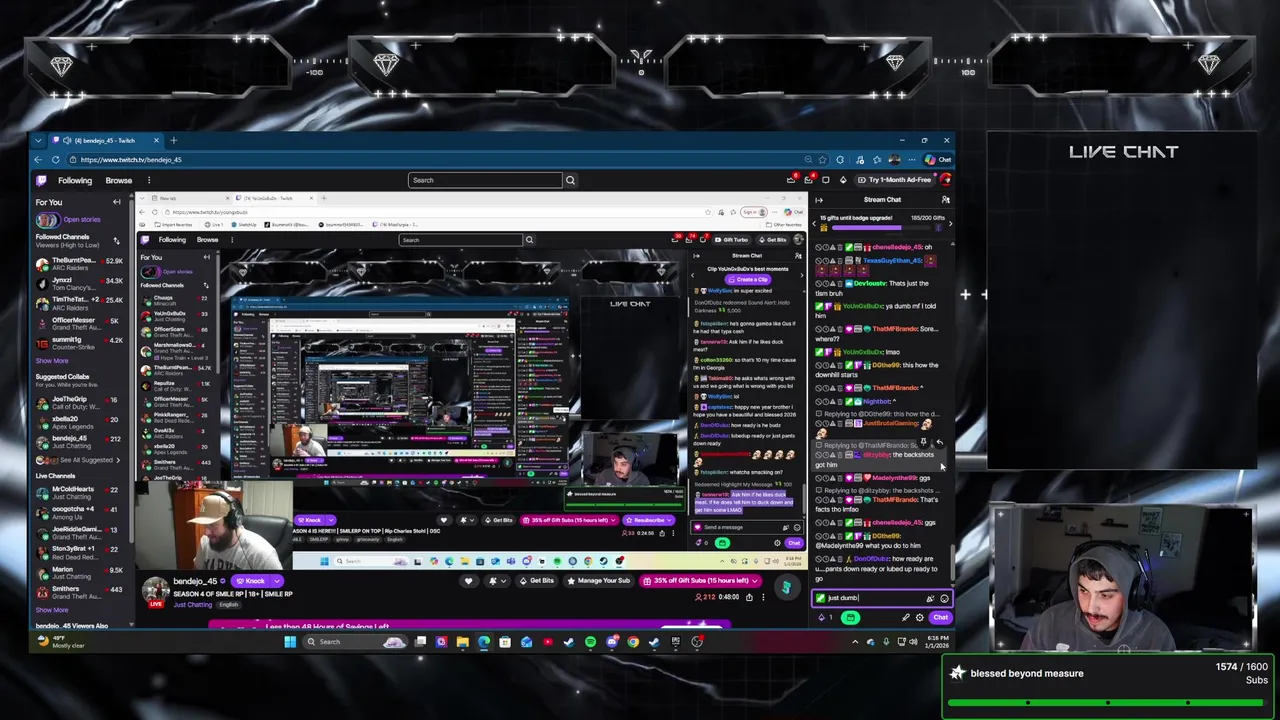Collapse the For You sidebar

coord(116,202)
